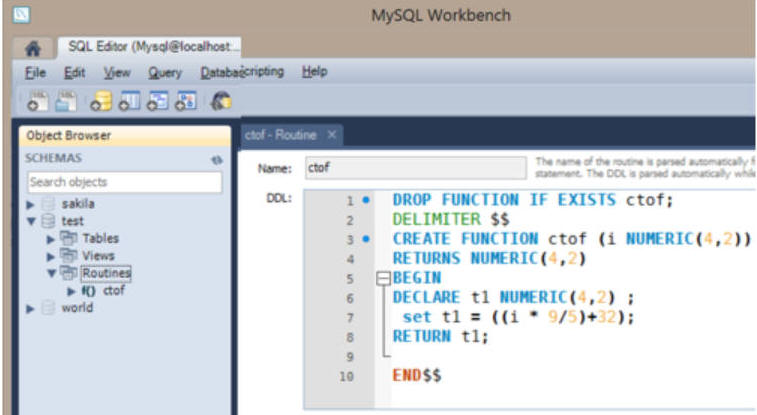Click the create new schema toolbar icon
This screenshot has height=415, width=757.
101,101
